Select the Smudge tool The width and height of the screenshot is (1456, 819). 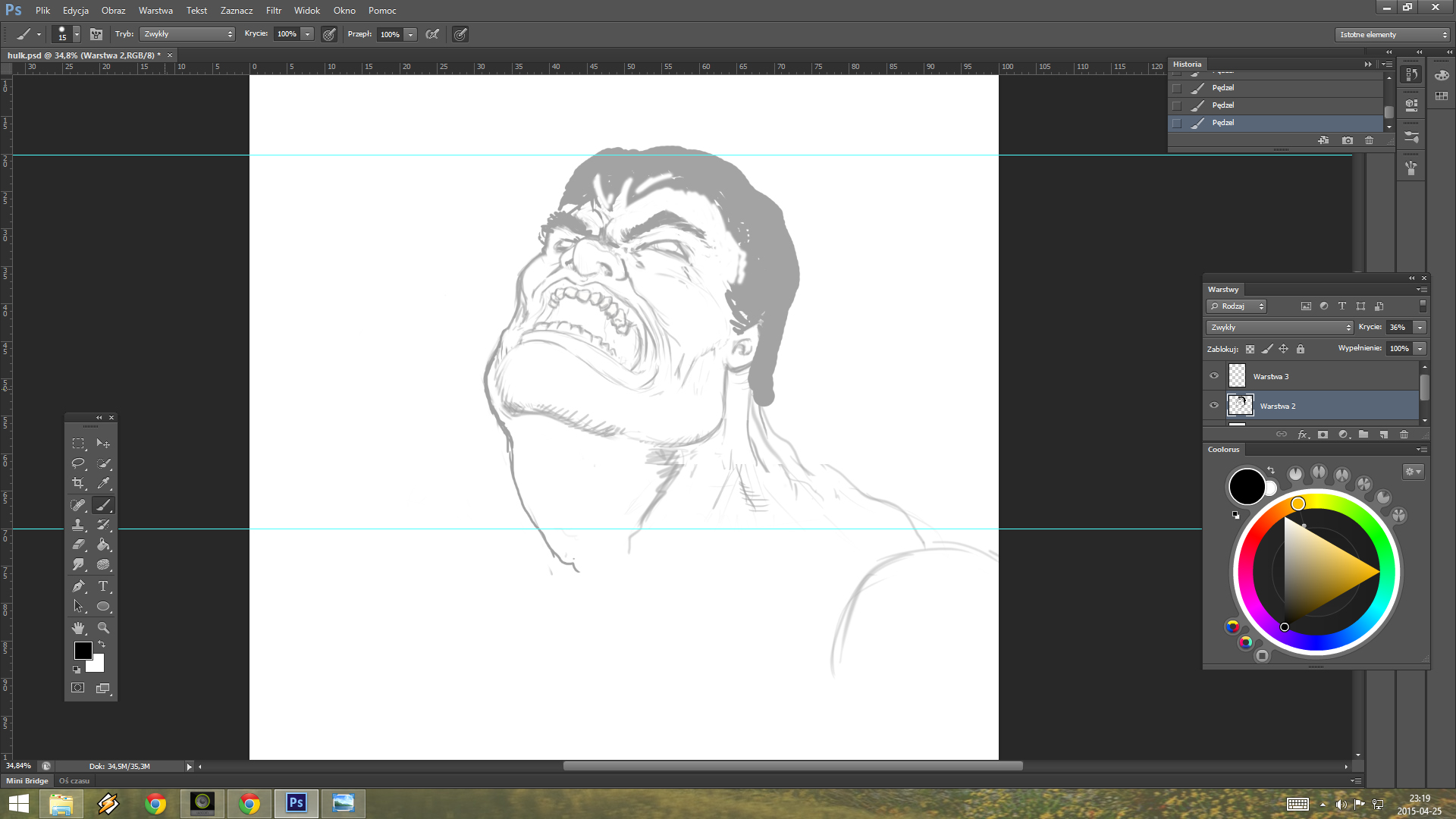[78, 564]
